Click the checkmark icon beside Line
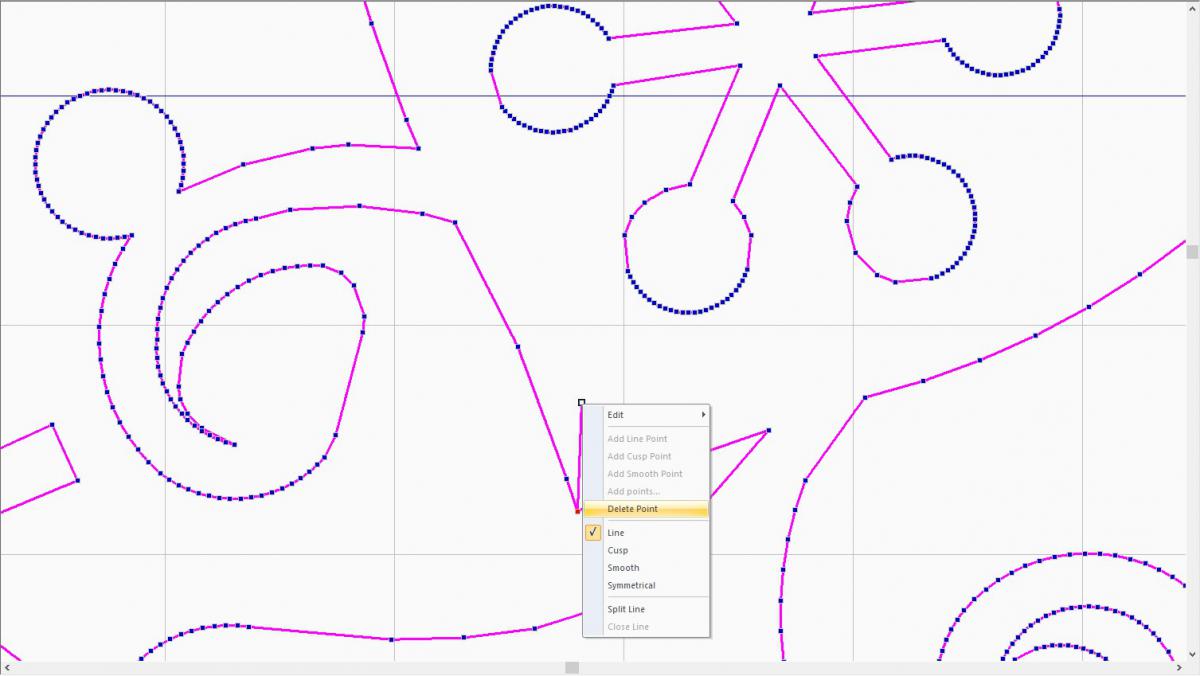Screen dimensions: 1200x676 tap(593, 533)
